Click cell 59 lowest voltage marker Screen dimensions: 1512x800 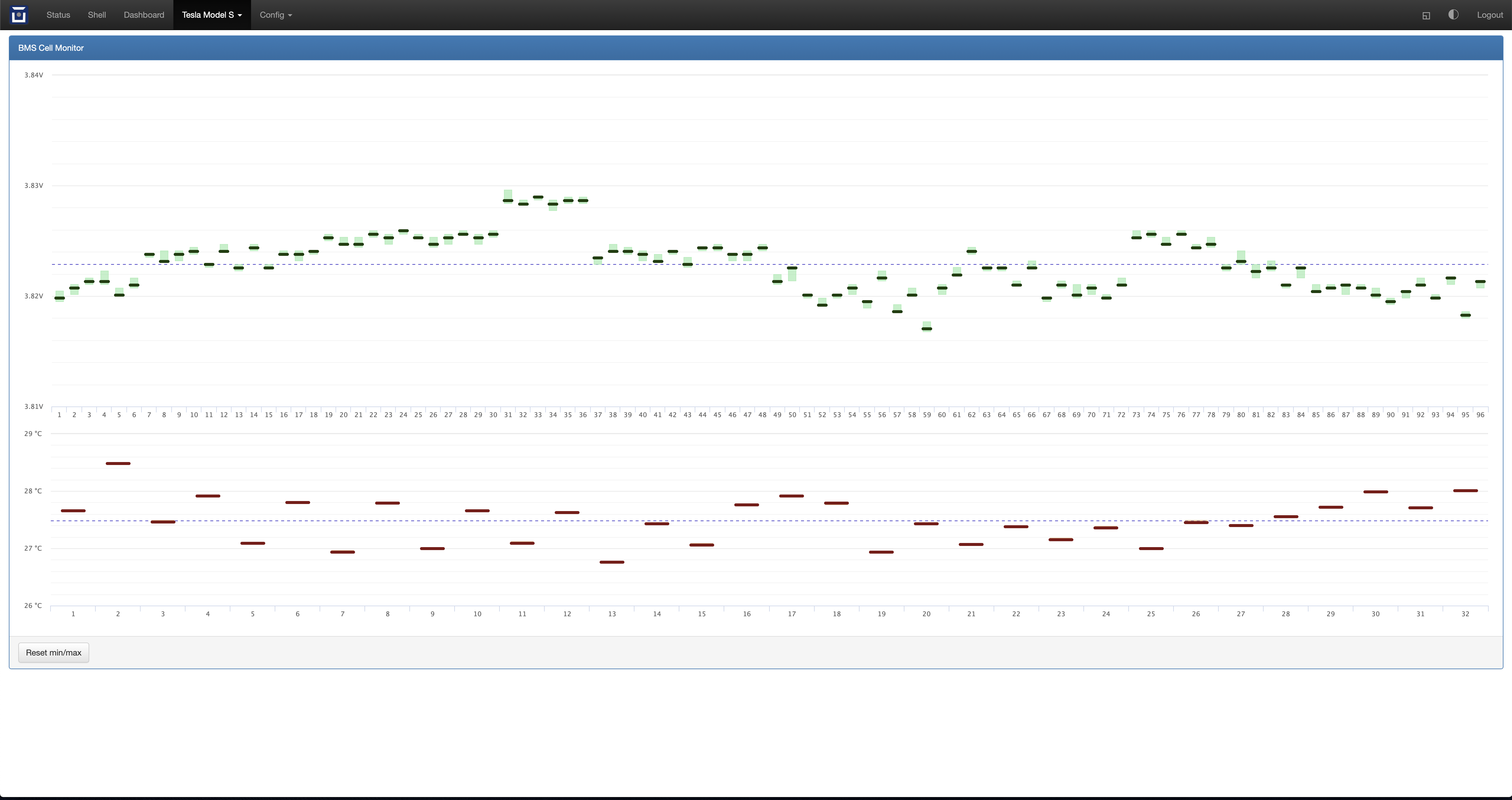tap(927, 329)
